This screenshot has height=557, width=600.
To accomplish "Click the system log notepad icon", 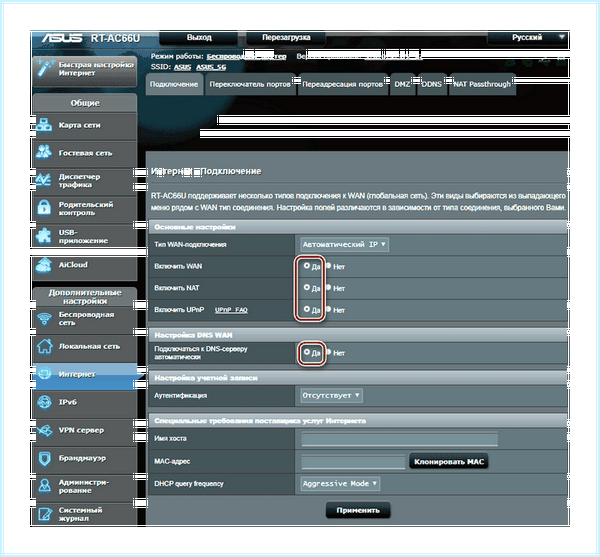I will tap(45, 514).
